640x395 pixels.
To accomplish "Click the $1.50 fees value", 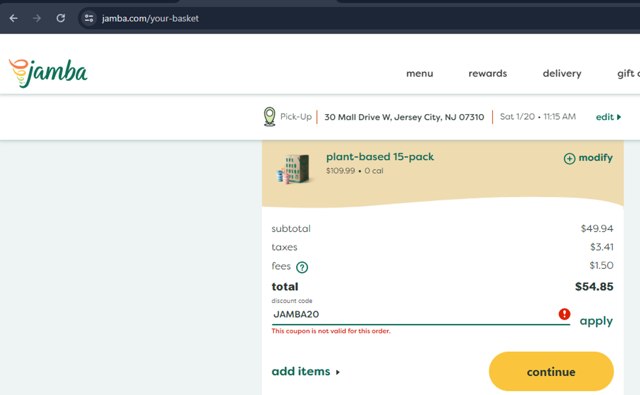I will pyautogui.click(x=601, y=266).
